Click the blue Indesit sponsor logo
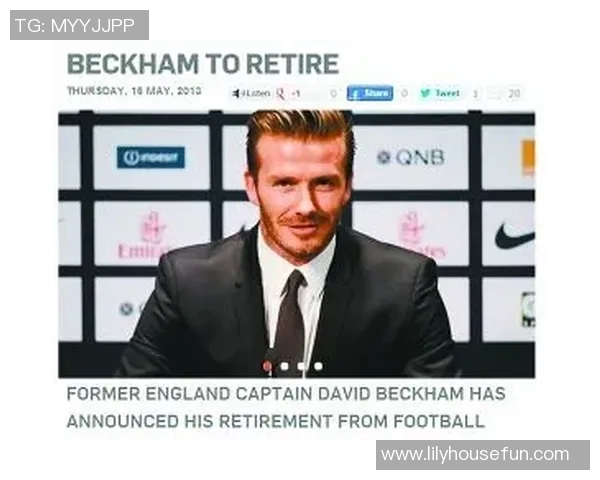The width and height of the screenshot is (600, 480). click(151, 157)
